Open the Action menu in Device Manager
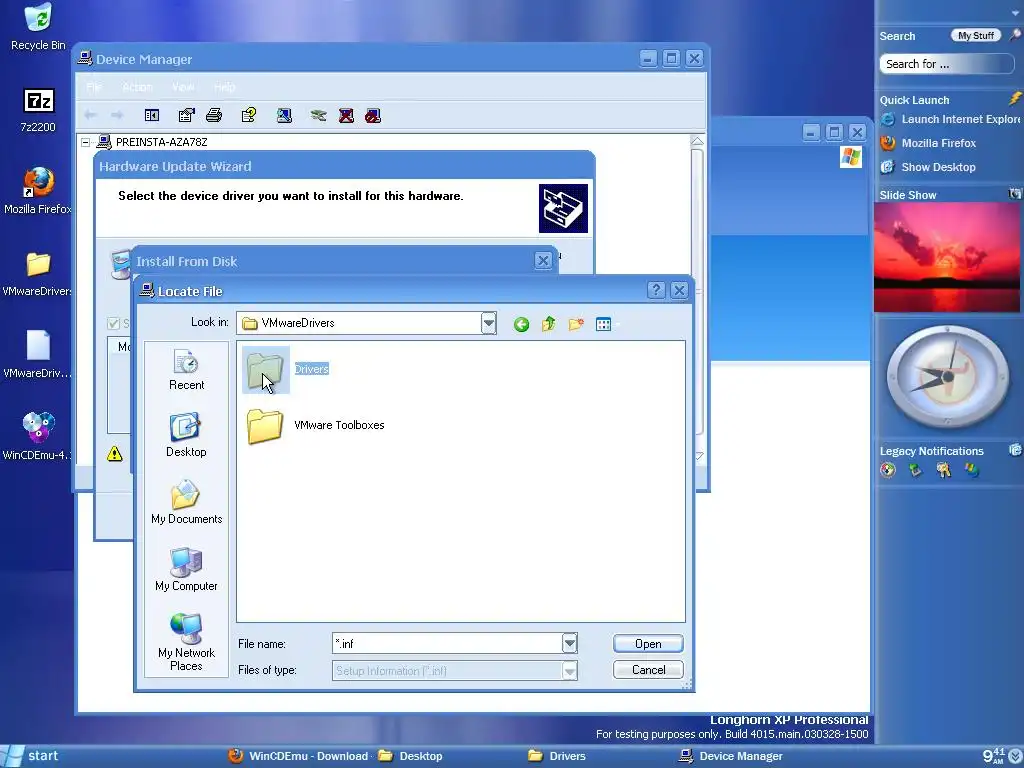Screen dimensions: 1024x768 click(137, 87)
